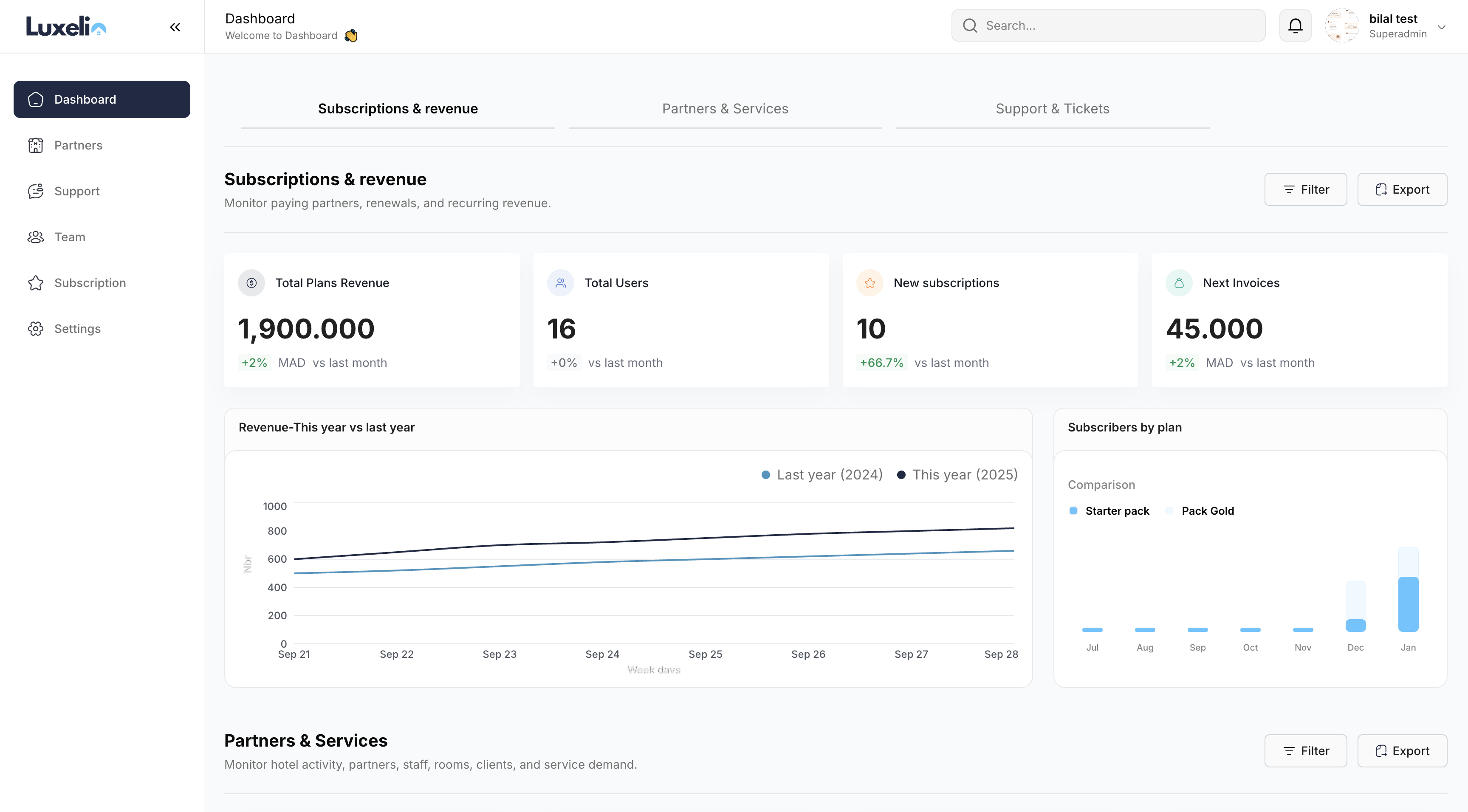
Task: Open the Partners sidebar item
Action: coord(78,145)
